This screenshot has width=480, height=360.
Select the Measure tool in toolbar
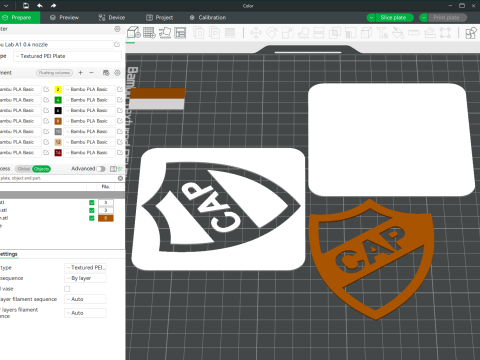coord(414,33)
